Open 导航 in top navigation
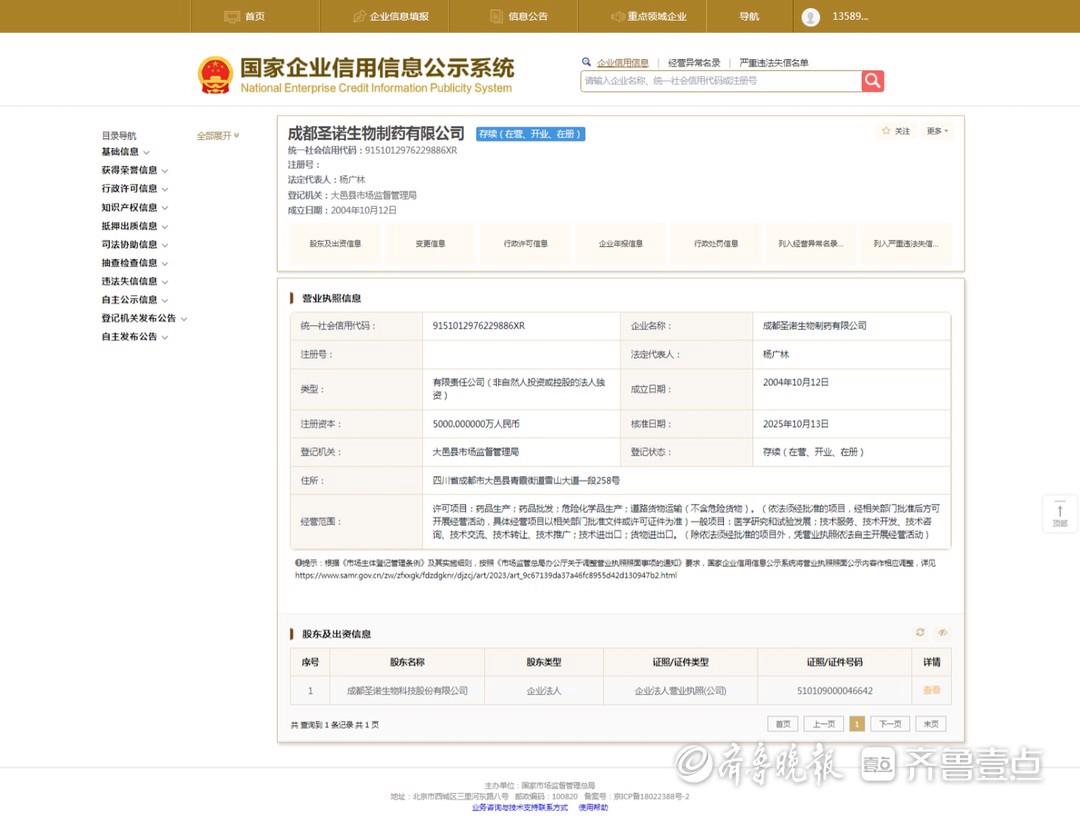 pos(749,17)
